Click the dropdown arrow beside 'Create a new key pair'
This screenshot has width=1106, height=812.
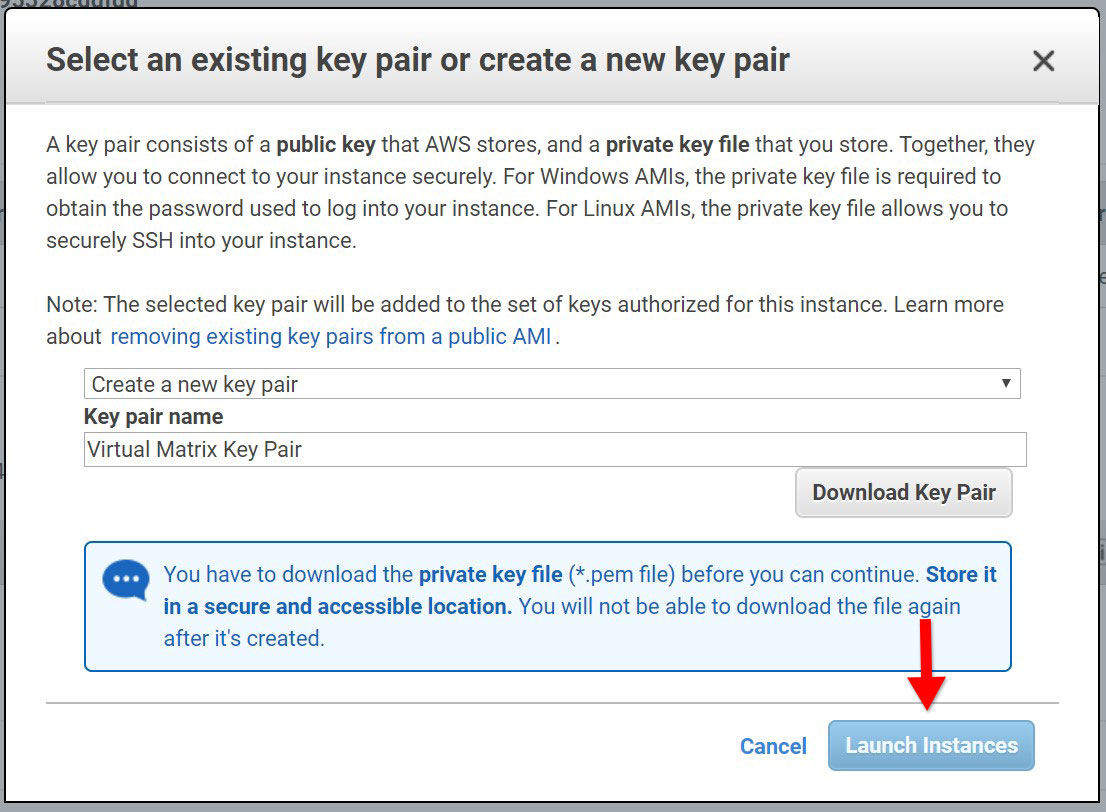[x=1005, y=383]
